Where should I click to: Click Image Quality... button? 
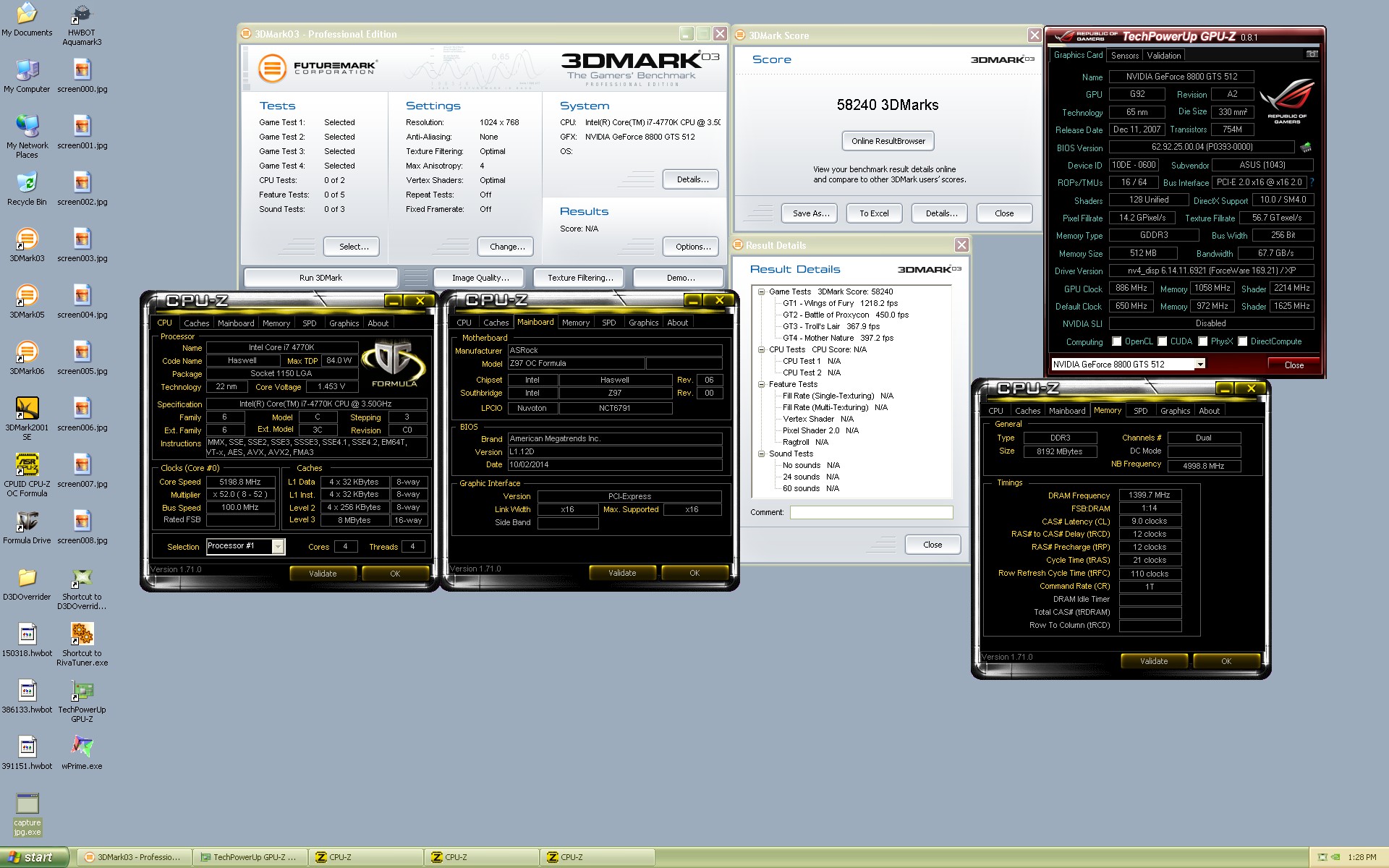[480, 278]
